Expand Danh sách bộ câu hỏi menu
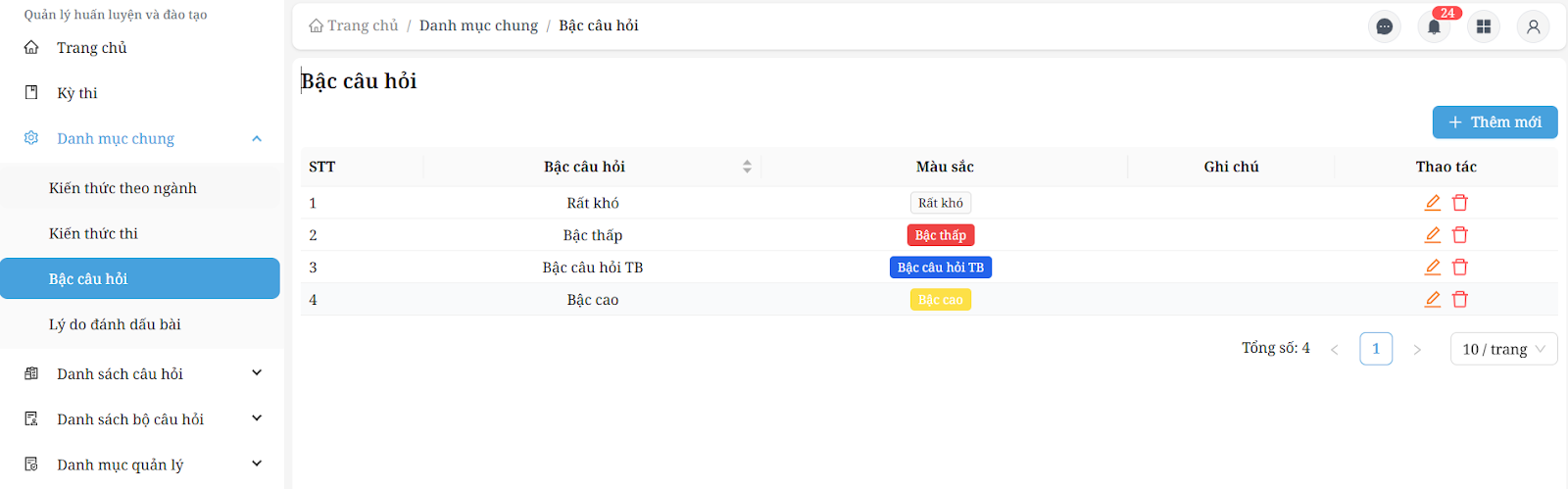Viewport: 1568px width, 489px height. pos(257,418)
